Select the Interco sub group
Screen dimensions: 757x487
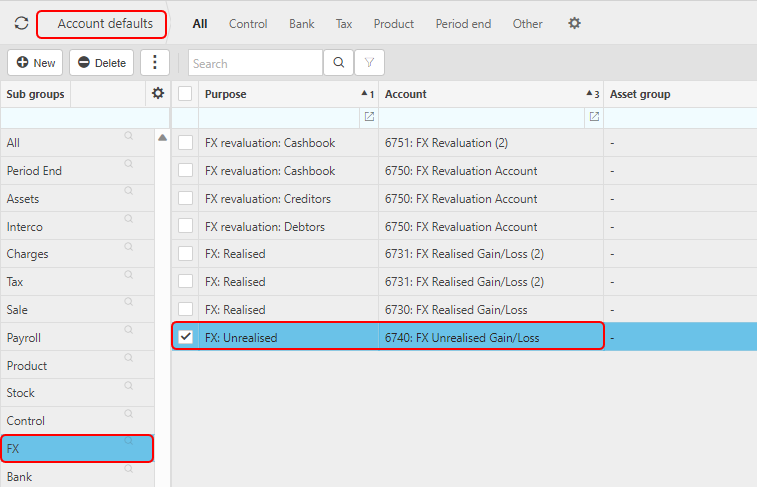77,226
